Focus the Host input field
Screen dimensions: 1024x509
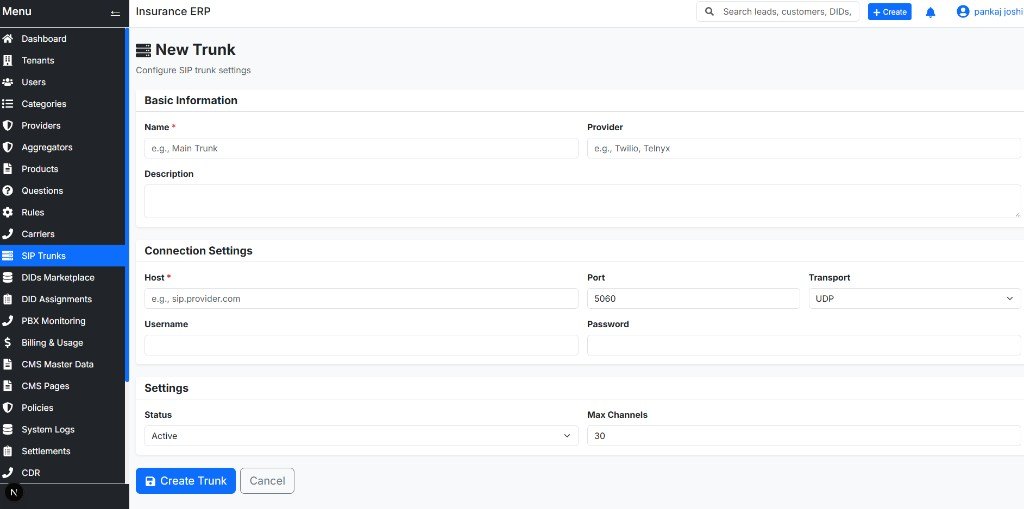361,299
